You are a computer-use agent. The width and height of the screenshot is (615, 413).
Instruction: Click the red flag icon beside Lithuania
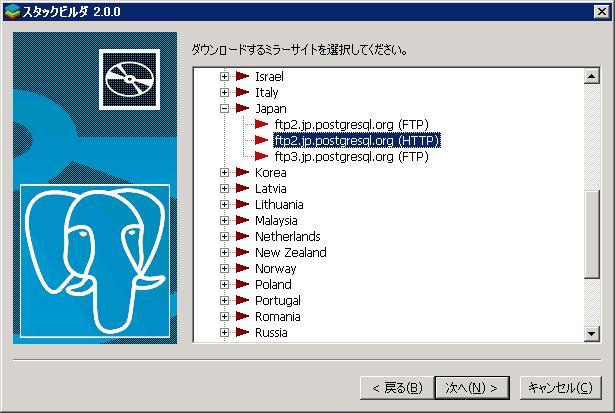pyautogui.click(x=242, y=204)
